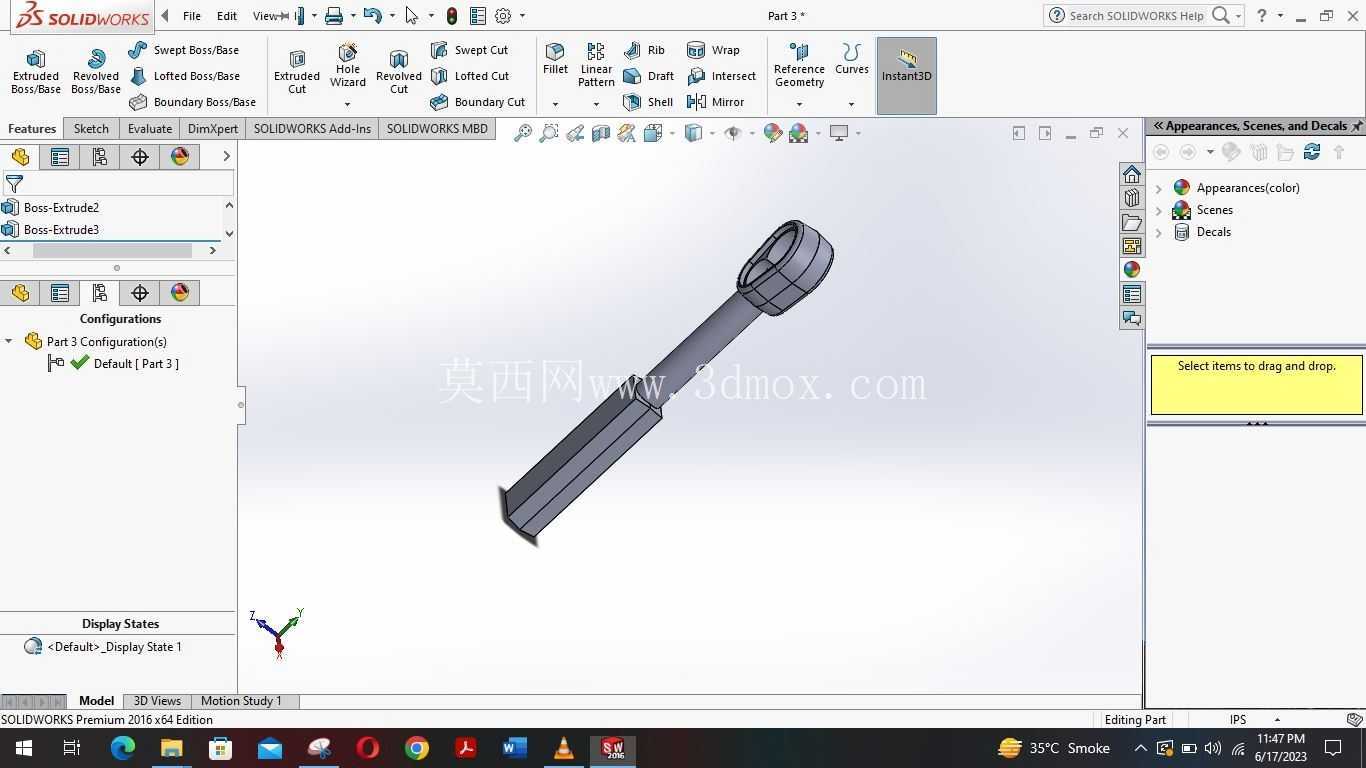Image resolution: width=1366 pixels, height=768 pixels.
Task: Select Boundary Cut feature
Action: coord(477,102)
